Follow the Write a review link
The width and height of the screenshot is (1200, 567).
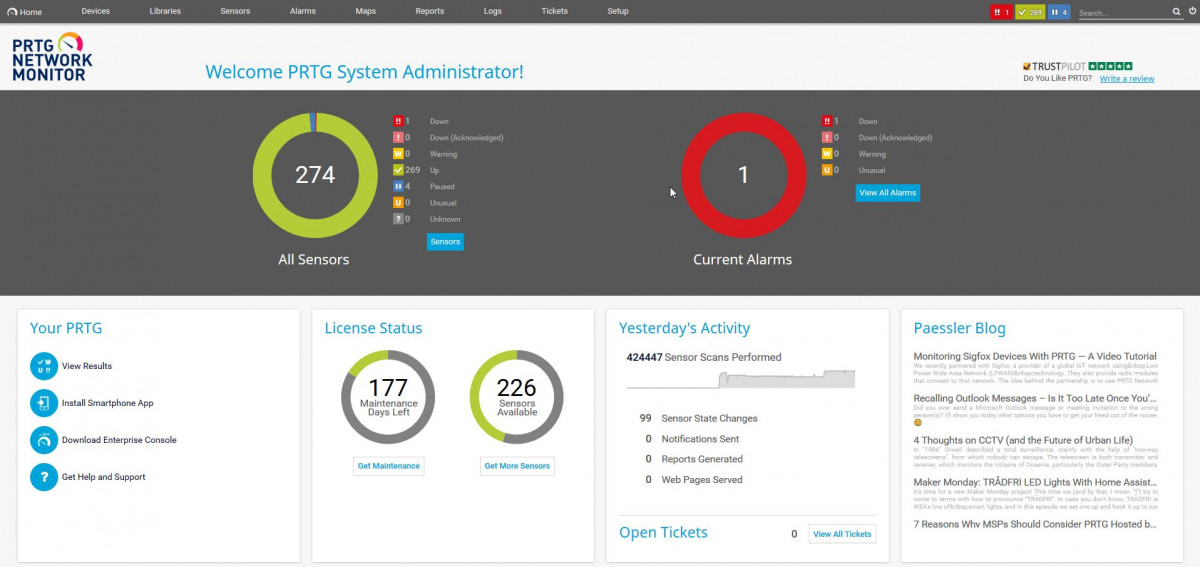pyautogui.click(x=1126, y=79)
